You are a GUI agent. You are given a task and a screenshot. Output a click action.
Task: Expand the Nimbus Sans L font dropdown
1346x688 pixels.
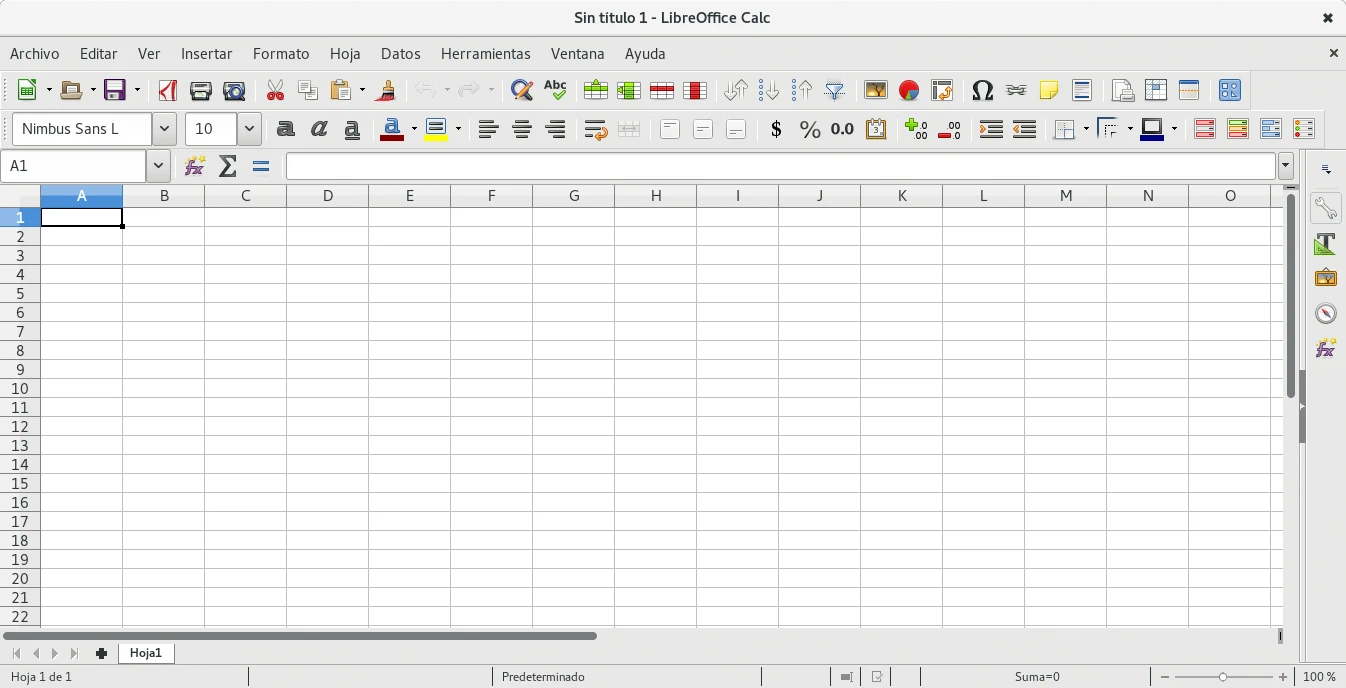(x=164, y=129)
